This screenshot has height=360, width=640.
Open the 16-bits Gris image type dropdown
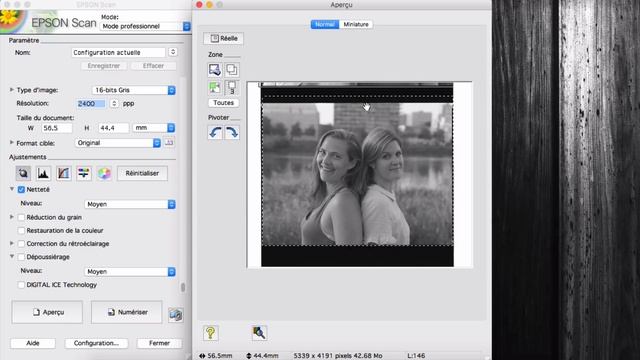tap(134, 90)
